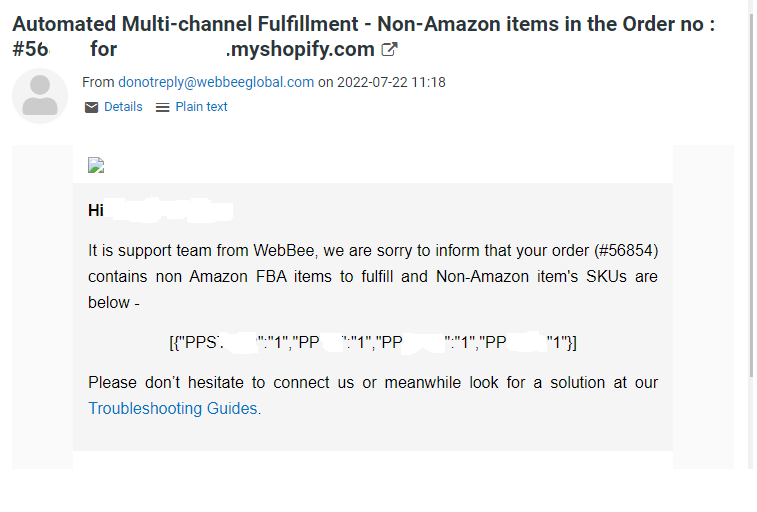Click the vertical scrollbar on the right

pyautogui.click(x=752, y=200)
